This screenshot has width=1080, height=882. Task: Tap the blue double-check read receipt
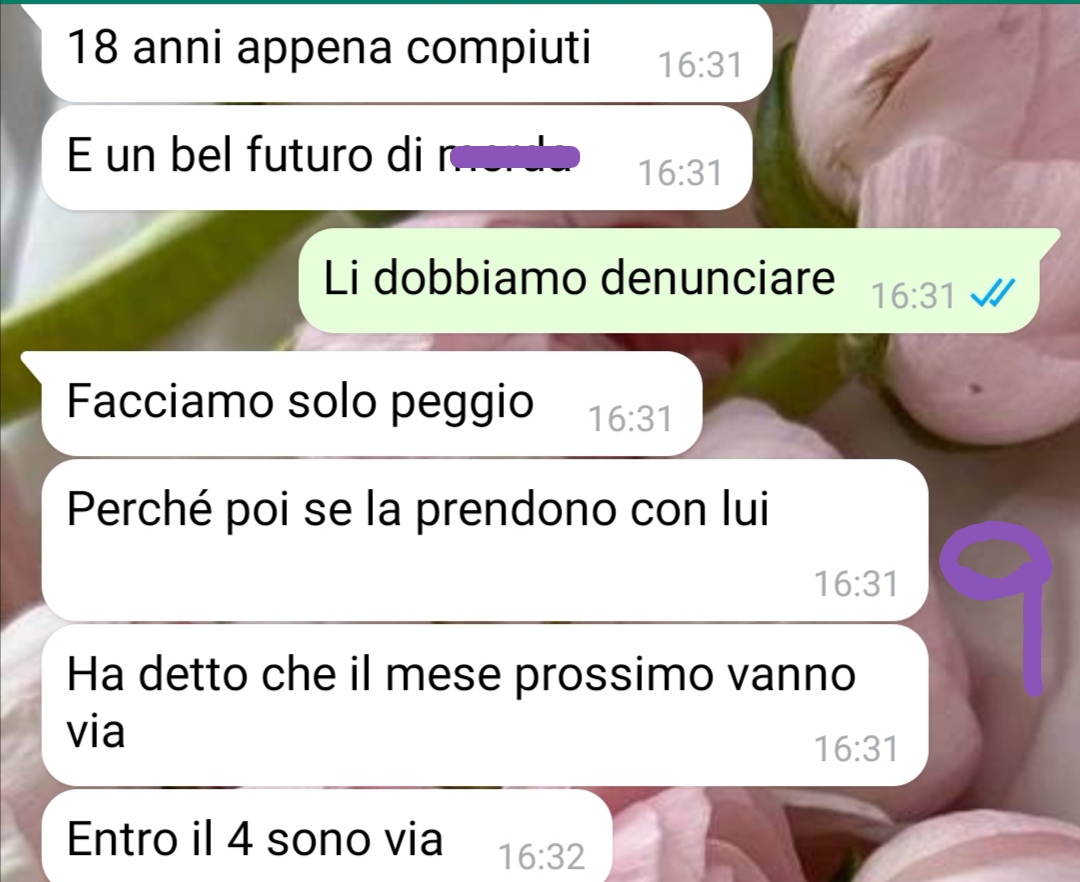coord(992,295)
